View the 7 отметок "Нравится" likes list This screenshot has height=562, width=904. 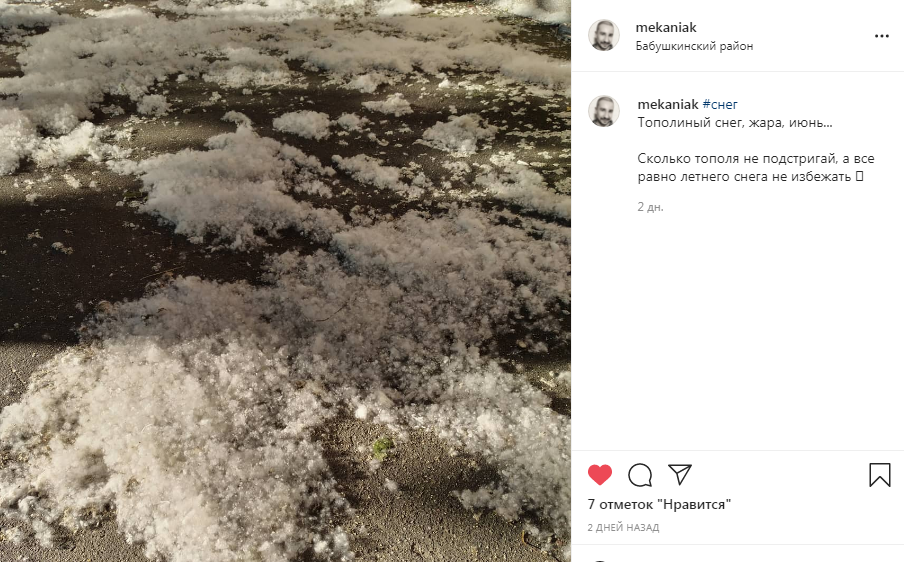(659, 504)
